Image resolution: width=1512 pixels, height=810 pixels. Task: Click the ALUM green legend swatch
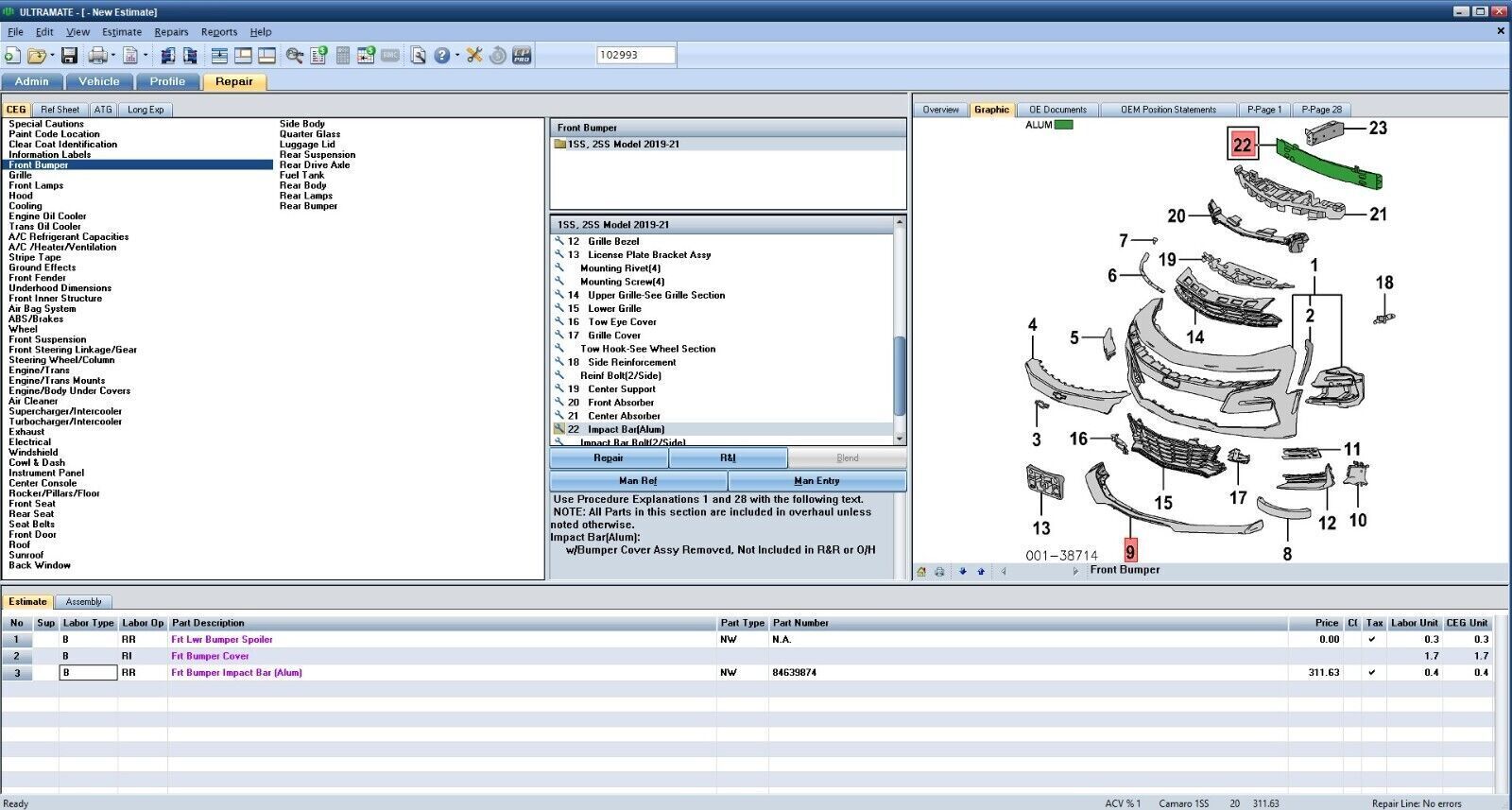click(x=1064, y=125)
